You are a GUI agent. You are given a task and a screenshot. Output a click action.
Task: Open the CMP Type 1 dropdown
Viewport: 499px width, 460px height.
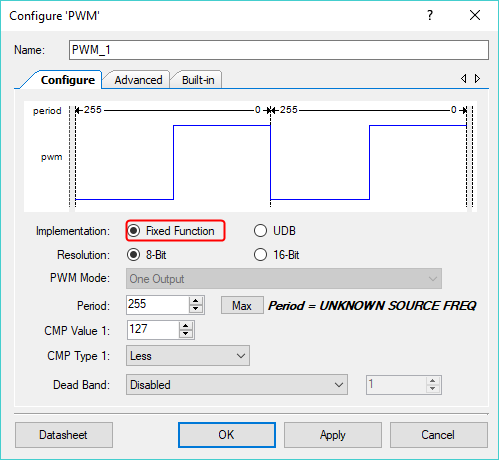pos(188,356)
